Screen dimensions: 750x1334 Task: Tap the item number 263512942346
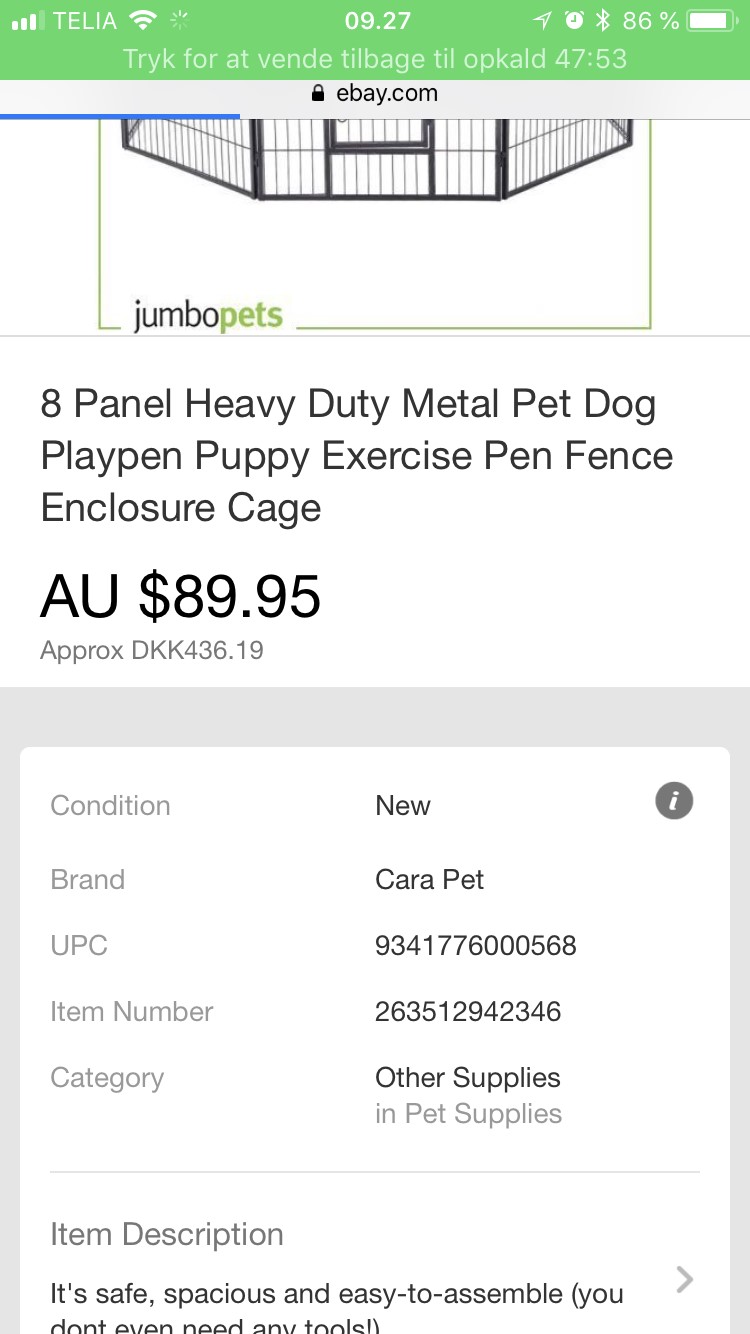point(467,1011)
